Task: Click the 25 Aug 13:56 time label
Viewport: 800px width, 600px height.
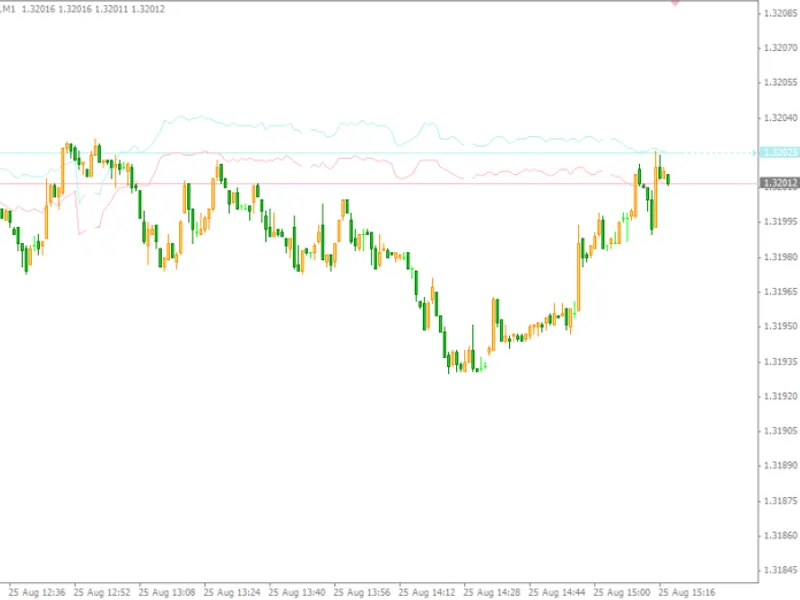Action: 362,592
